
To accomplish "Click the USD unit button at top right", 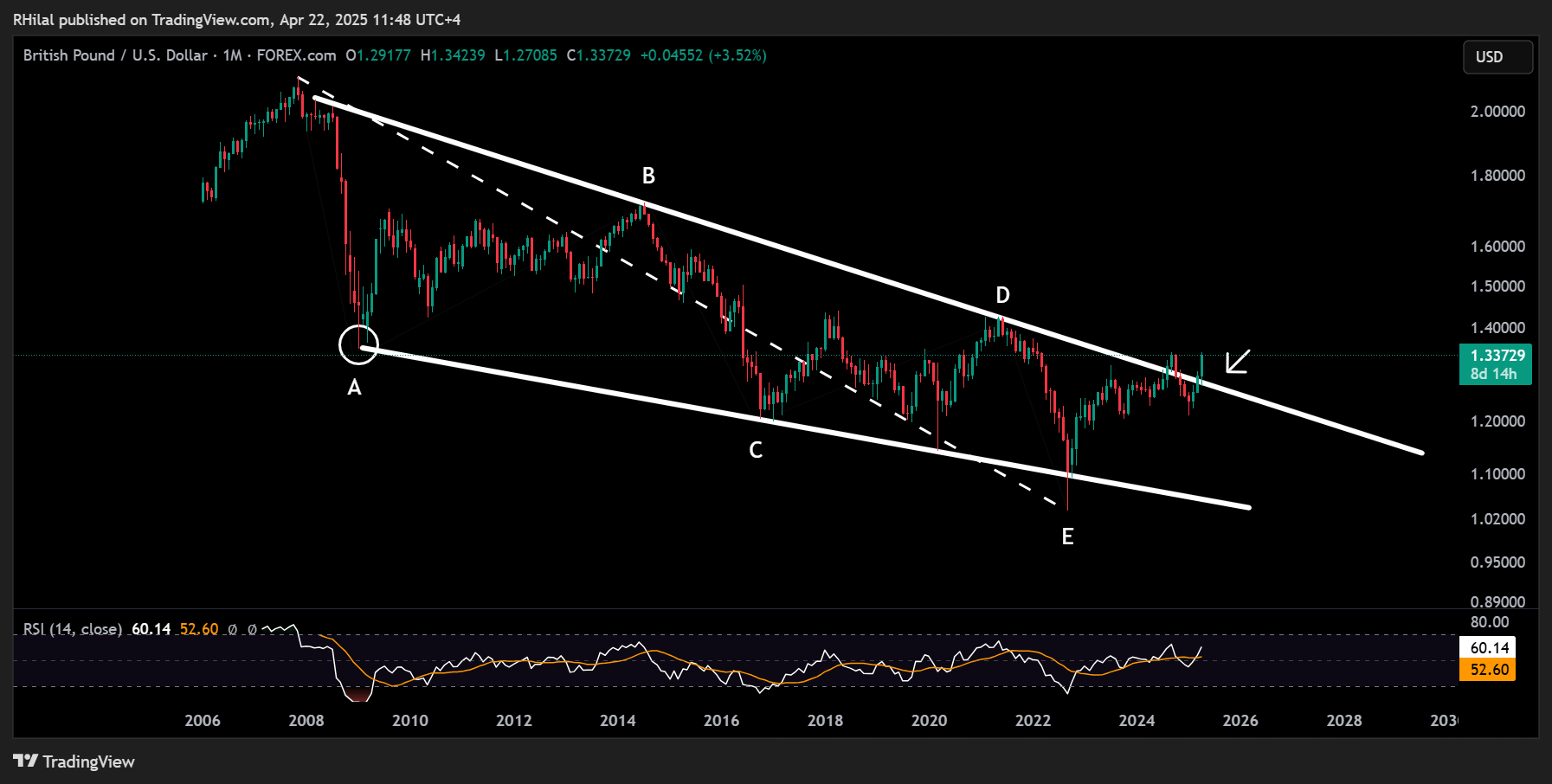I will [1498, 57].
